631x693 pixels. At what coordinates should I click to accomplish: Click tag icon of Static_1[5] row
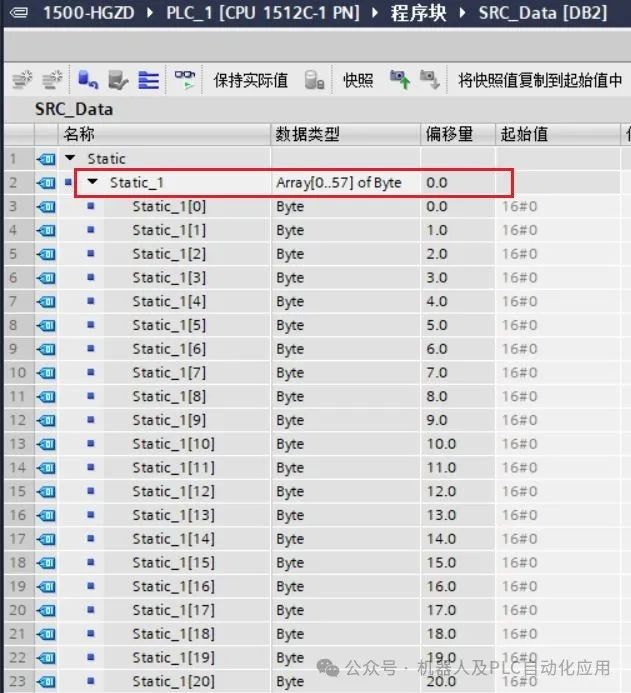46,325
